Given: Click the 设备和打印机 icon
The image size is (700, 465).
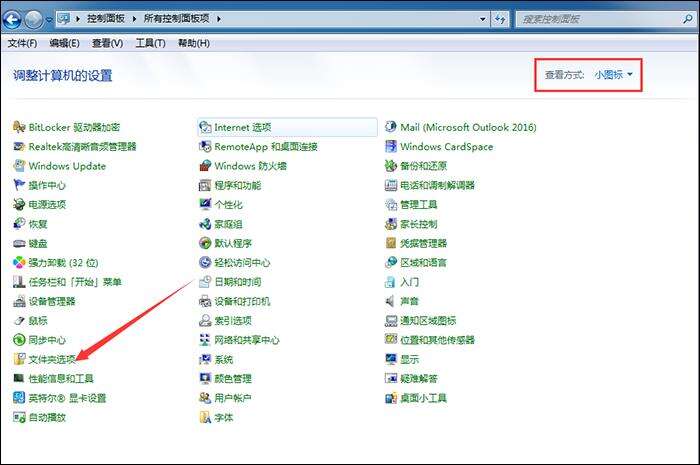Looking at the screenshot, I should pos(205,302).
